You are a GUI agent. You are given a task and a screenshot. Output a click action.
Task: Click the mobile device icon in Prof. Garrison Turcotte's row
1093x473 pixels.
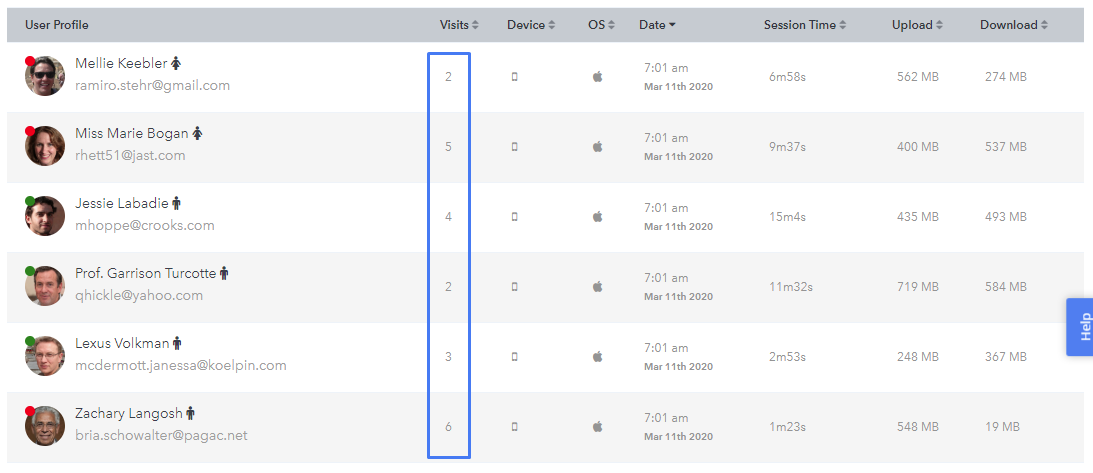tap(514, 287)
